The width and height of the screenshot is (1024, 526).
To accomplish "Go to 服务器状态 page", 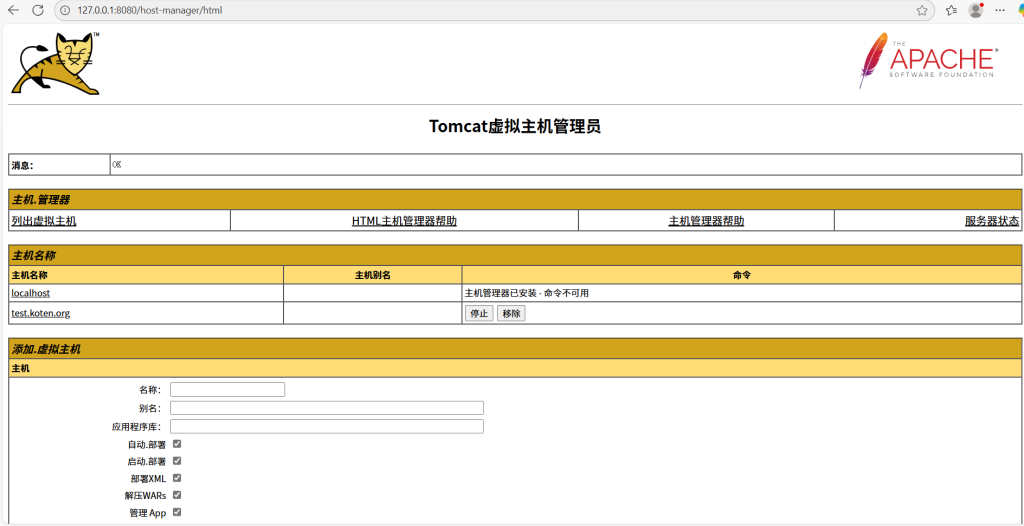I will (991, 221).
